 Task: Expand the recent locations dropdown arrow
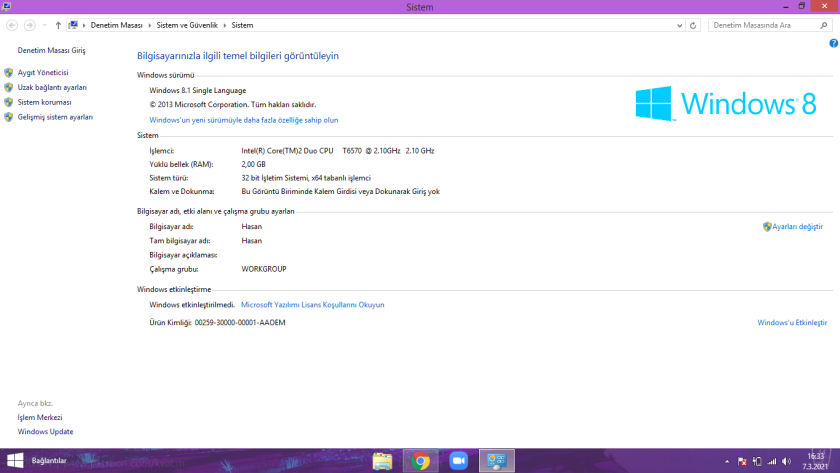tap(44, 24)
